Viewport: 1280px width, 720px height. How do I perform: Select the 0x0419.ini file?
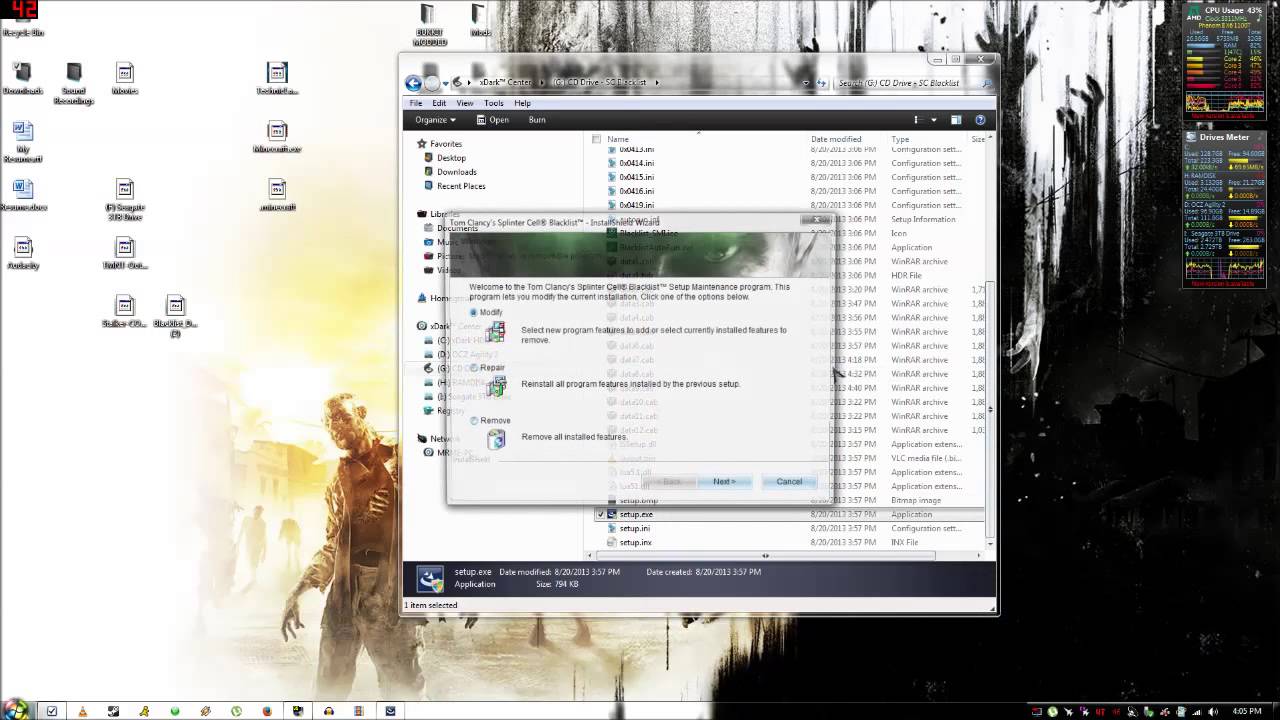636,205
